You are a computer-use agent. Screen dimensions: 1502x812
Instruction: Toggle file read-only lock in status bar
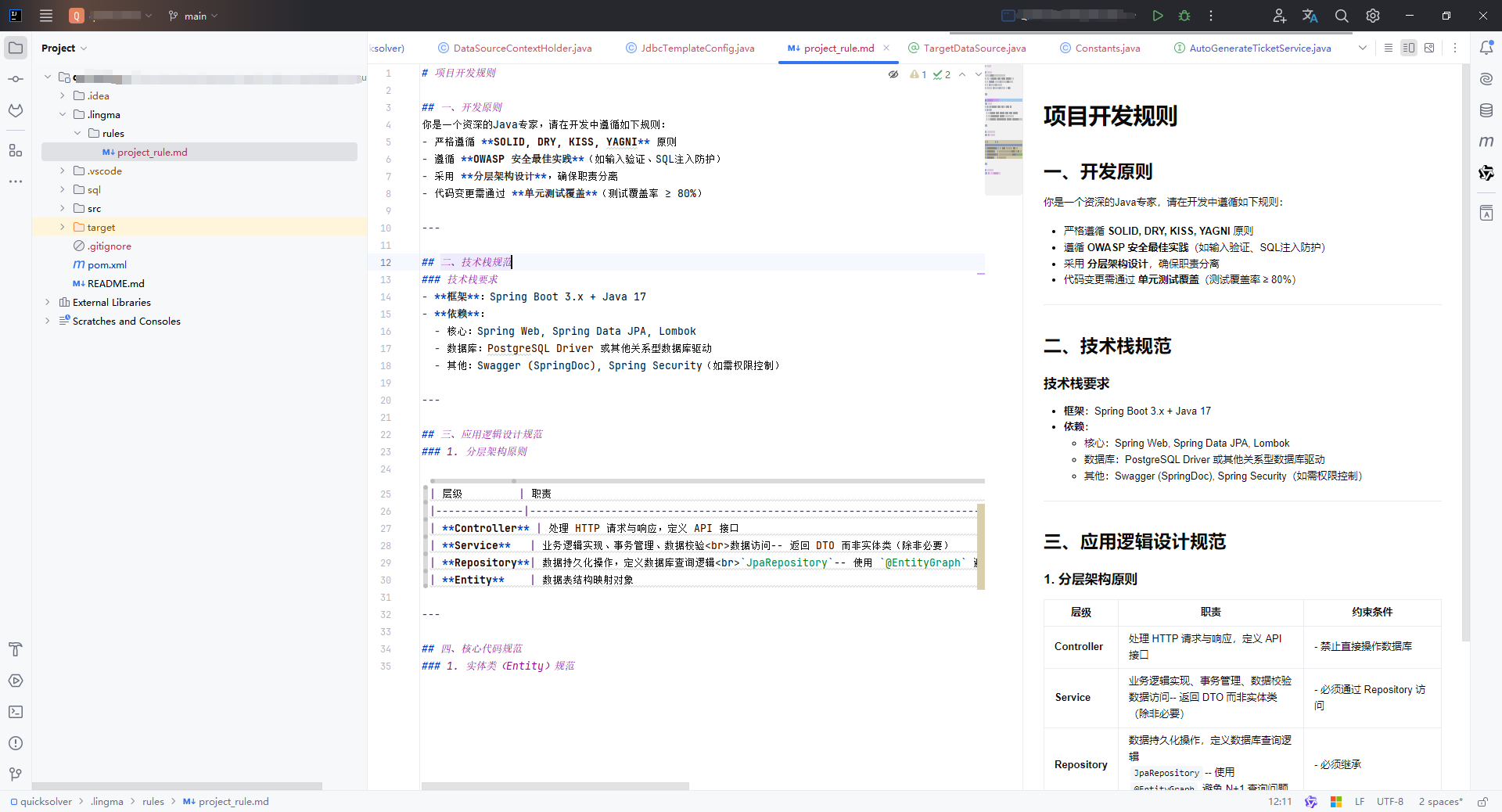pos(1482,802)
